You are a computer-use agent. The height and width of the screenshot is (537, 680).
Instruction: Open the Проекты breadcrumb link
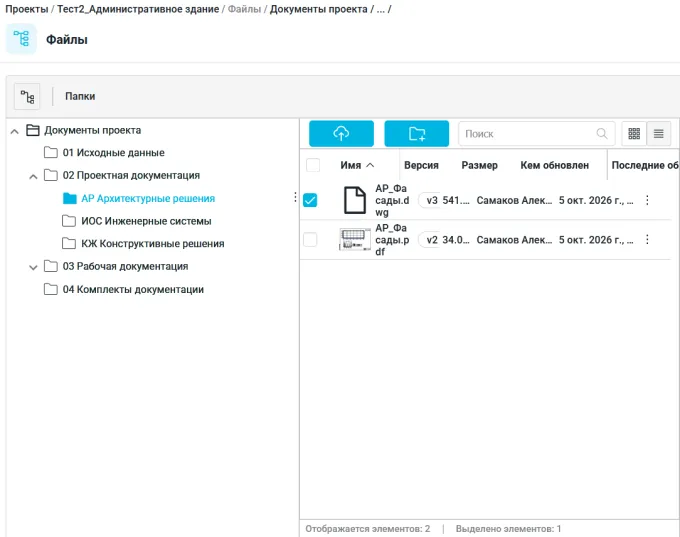pos(26,9)
